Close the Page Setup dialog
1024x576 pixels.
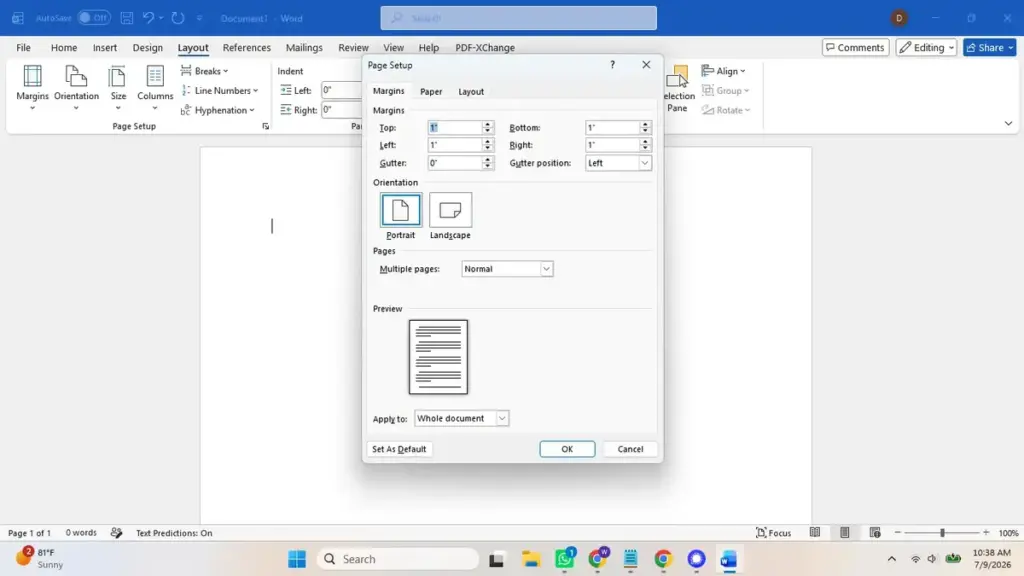pyautogui.click(x=646, y=65)
